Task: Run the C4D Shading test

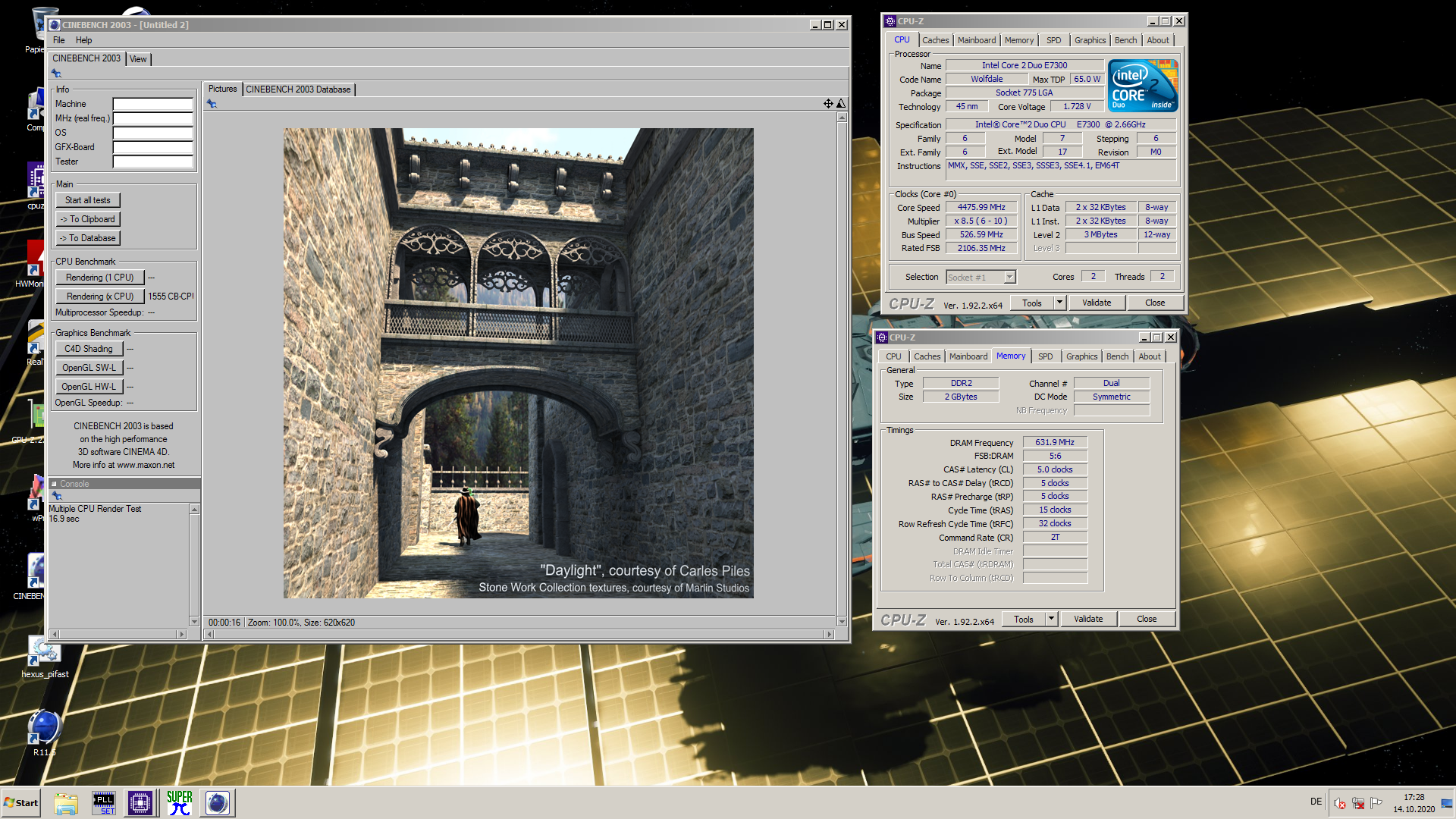Action: coord(89,349)
